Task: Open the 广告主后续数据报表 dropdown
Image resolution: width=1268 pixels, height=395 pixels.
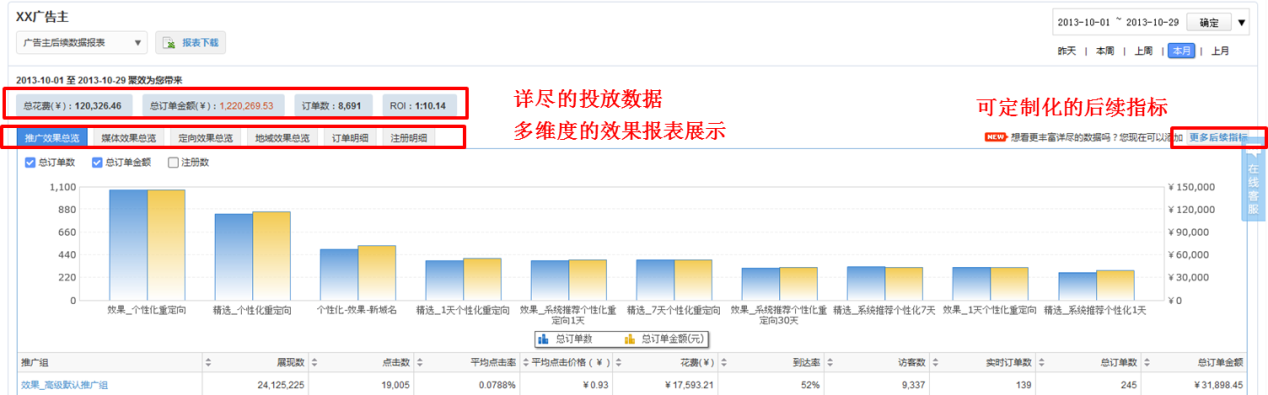Action: coord(82,43)
